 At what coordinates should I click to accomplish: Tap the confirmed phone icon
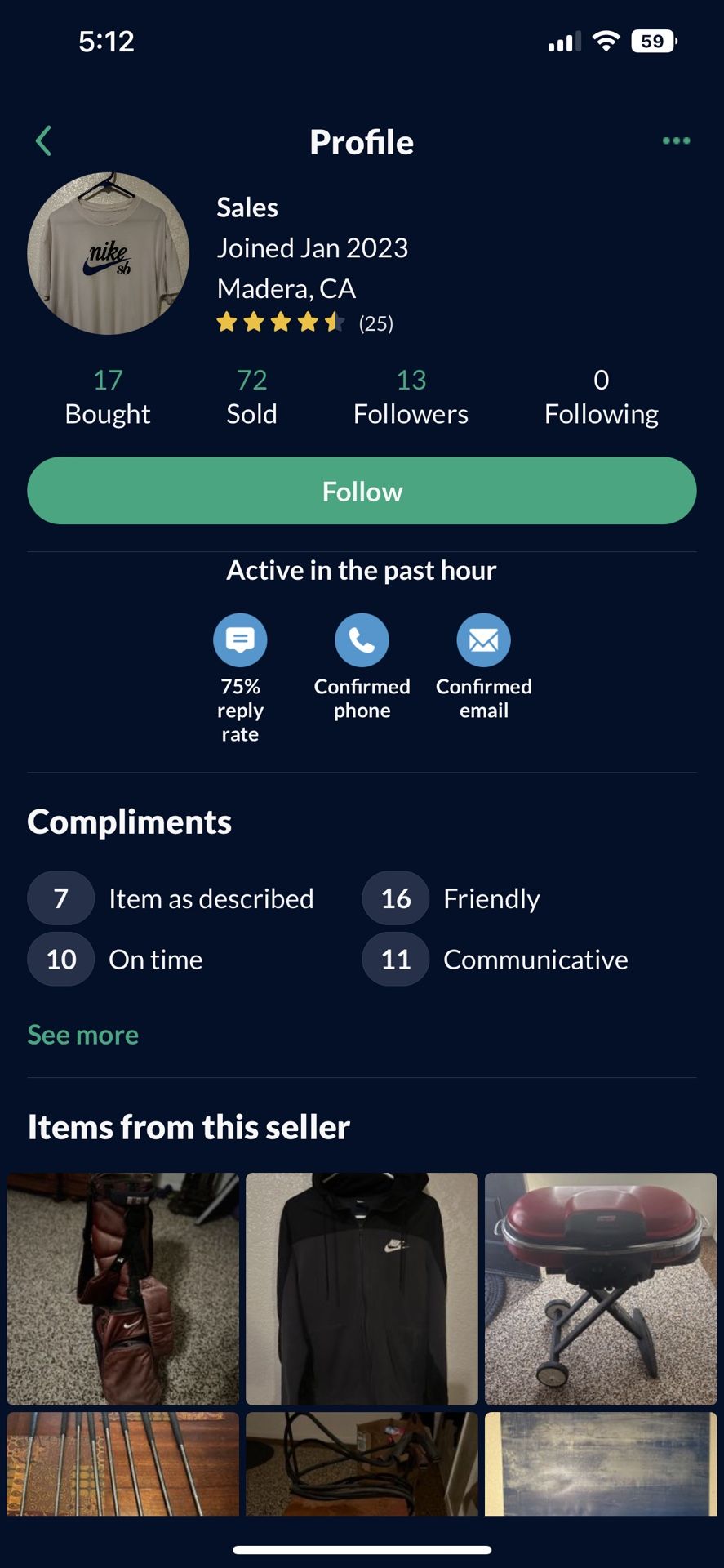pos(362,640)
